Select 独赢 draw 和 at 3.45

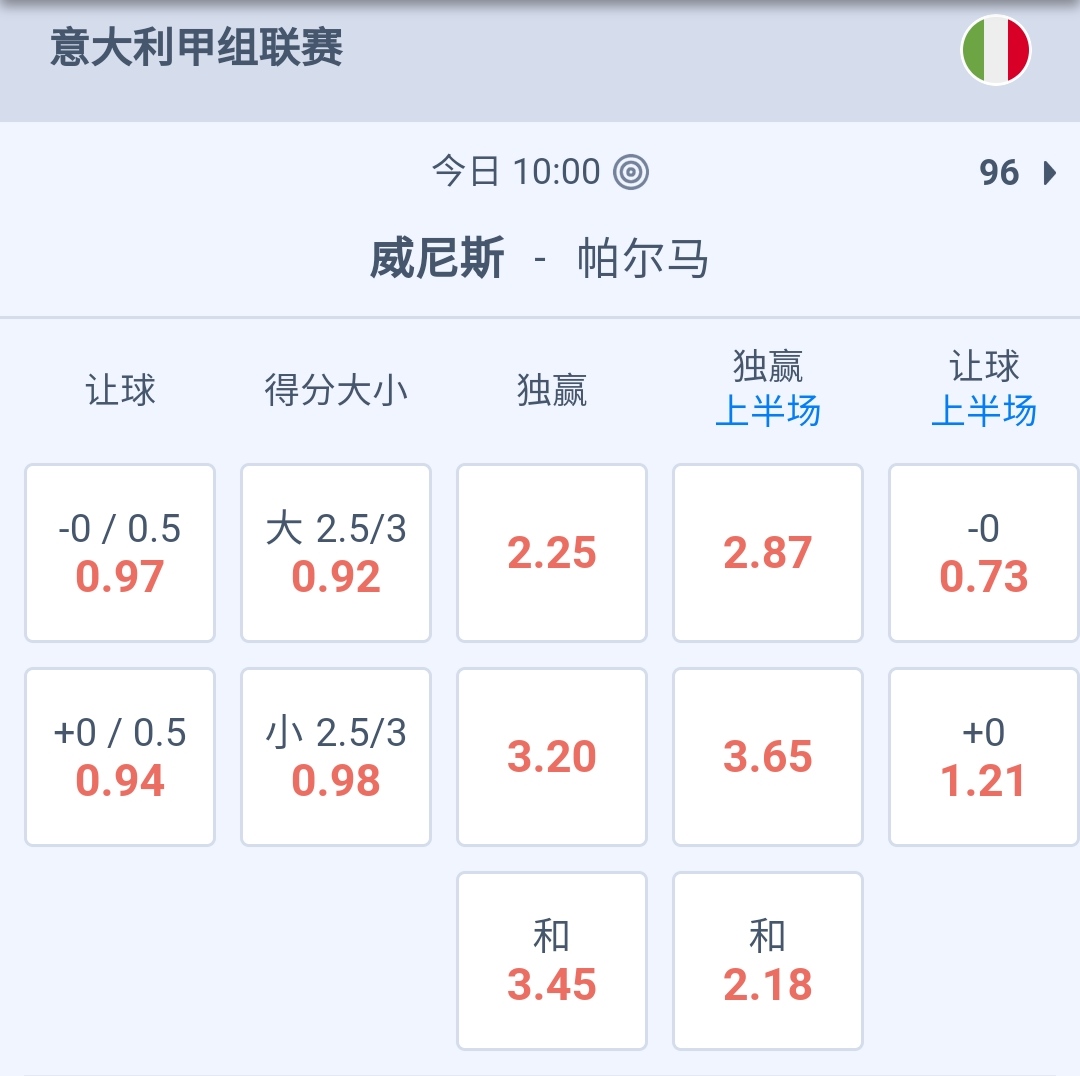point(552,961)
